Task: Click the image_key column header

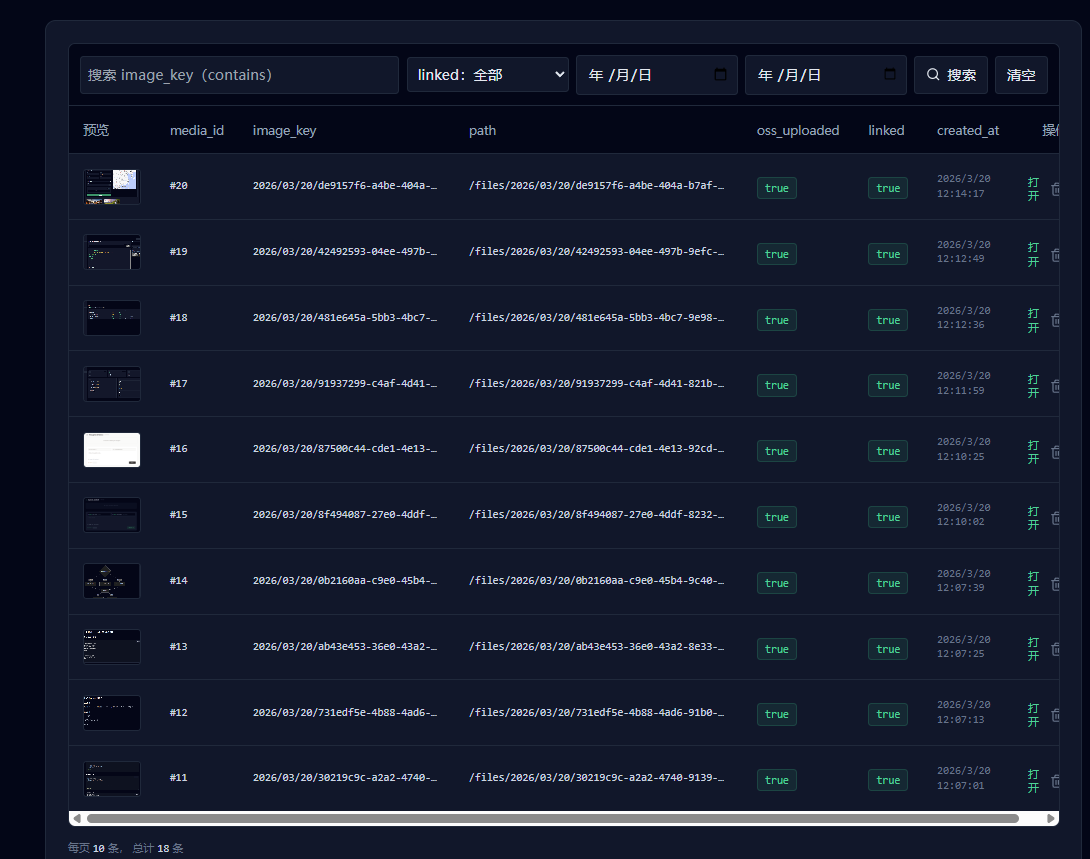Action: (x=284, y=131)
